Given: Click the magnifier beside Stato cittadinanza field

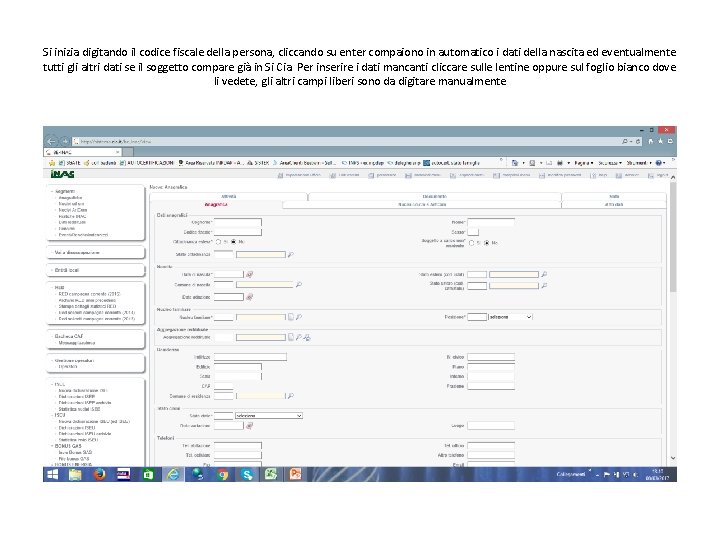Looking at the screenshot, I should [291, 254].
